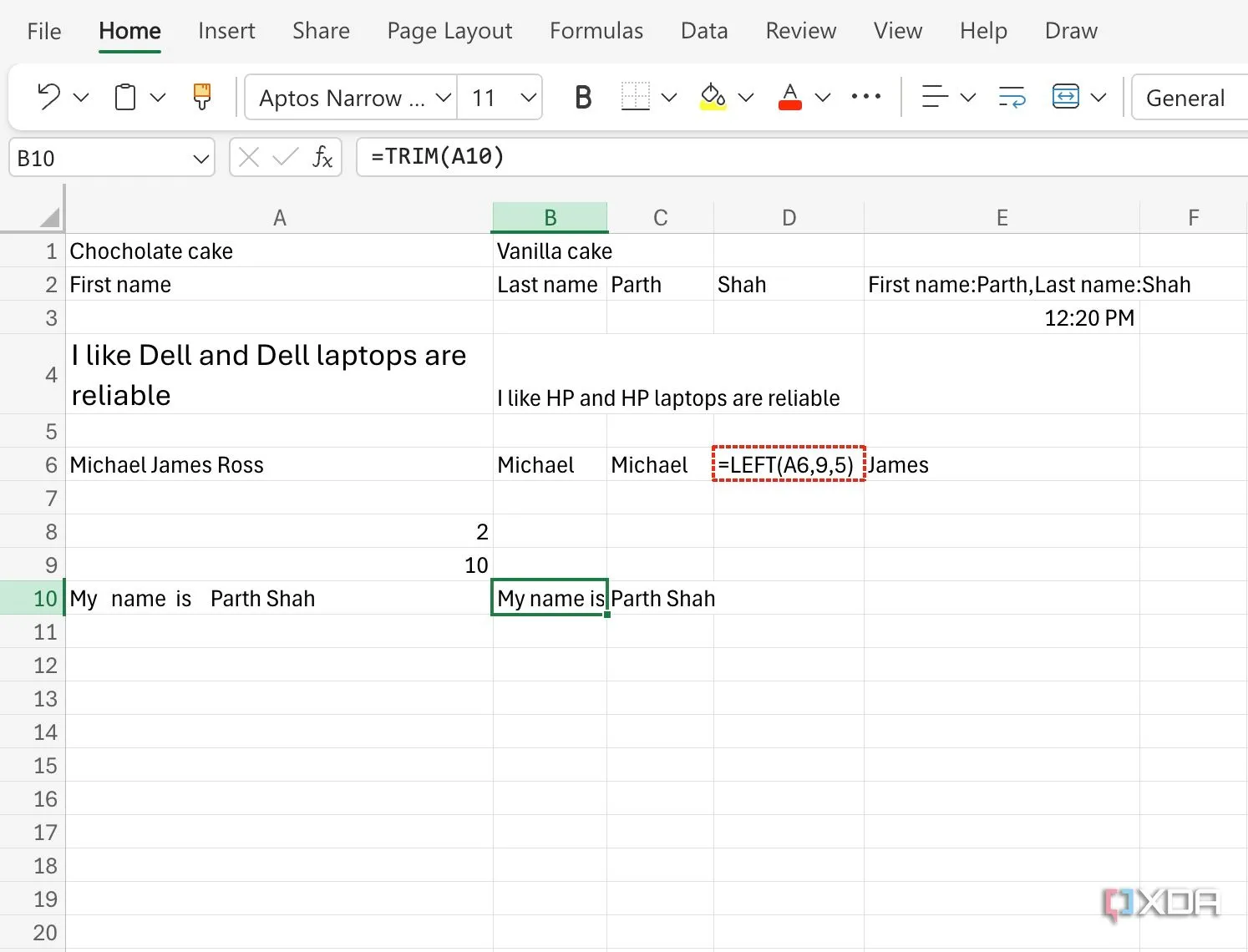
Task: Click the Undo icon
Action: [x=49, y=97]
